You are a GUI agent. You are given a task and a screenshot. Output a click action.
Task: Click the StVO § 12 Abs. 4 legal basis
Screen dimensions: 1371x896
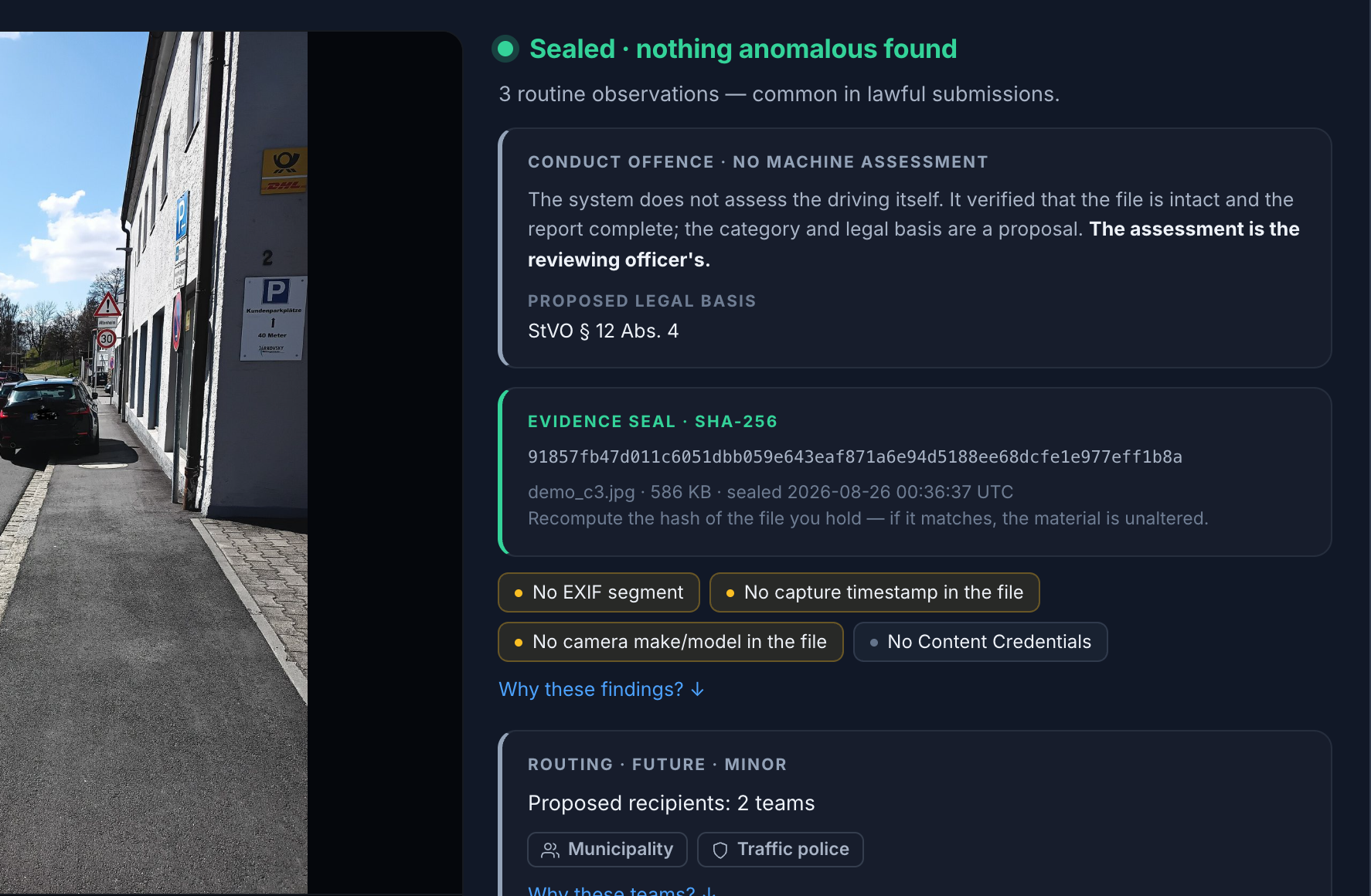tap(603, 331)
